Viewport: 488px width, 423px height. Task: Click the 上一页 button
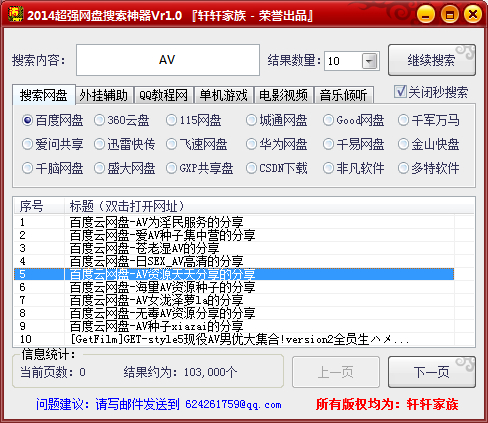pyautogui.click(x=336, y=372)
